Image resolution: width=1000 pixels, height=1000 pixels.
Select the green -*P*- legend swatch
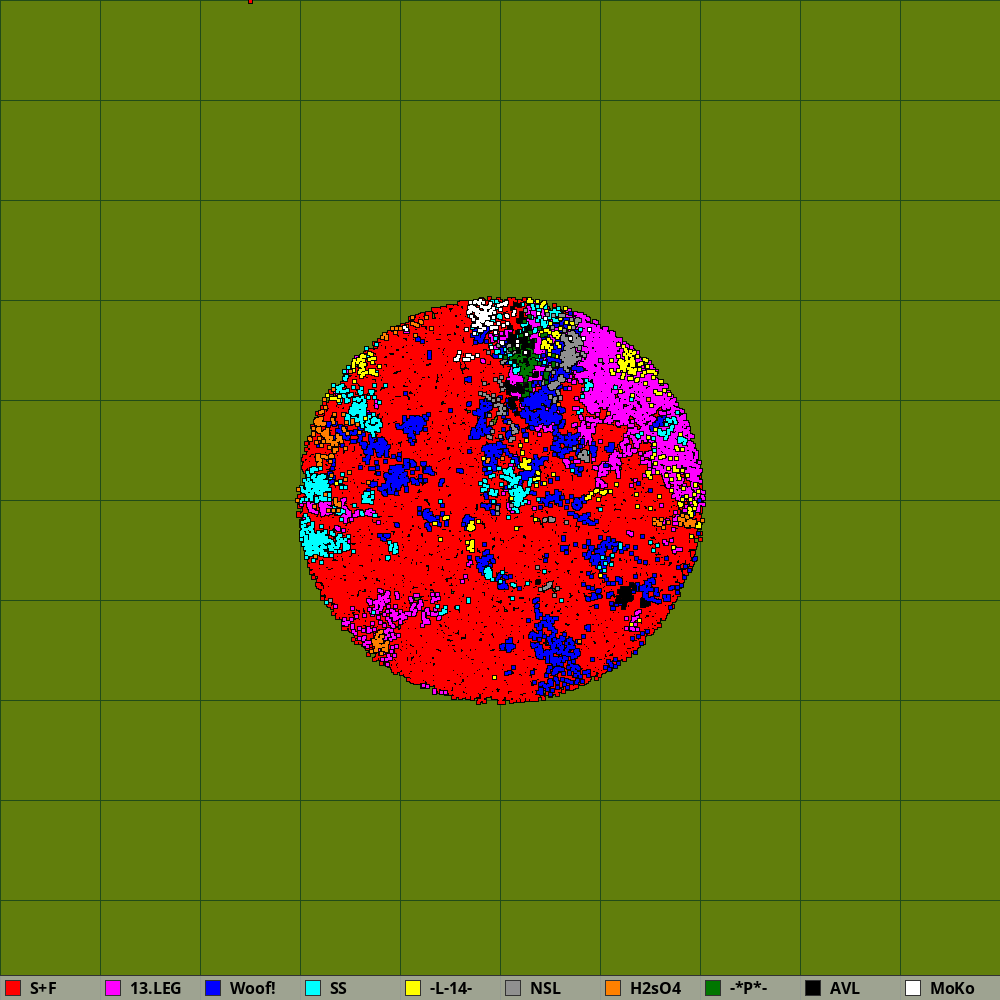coord(713,988)
